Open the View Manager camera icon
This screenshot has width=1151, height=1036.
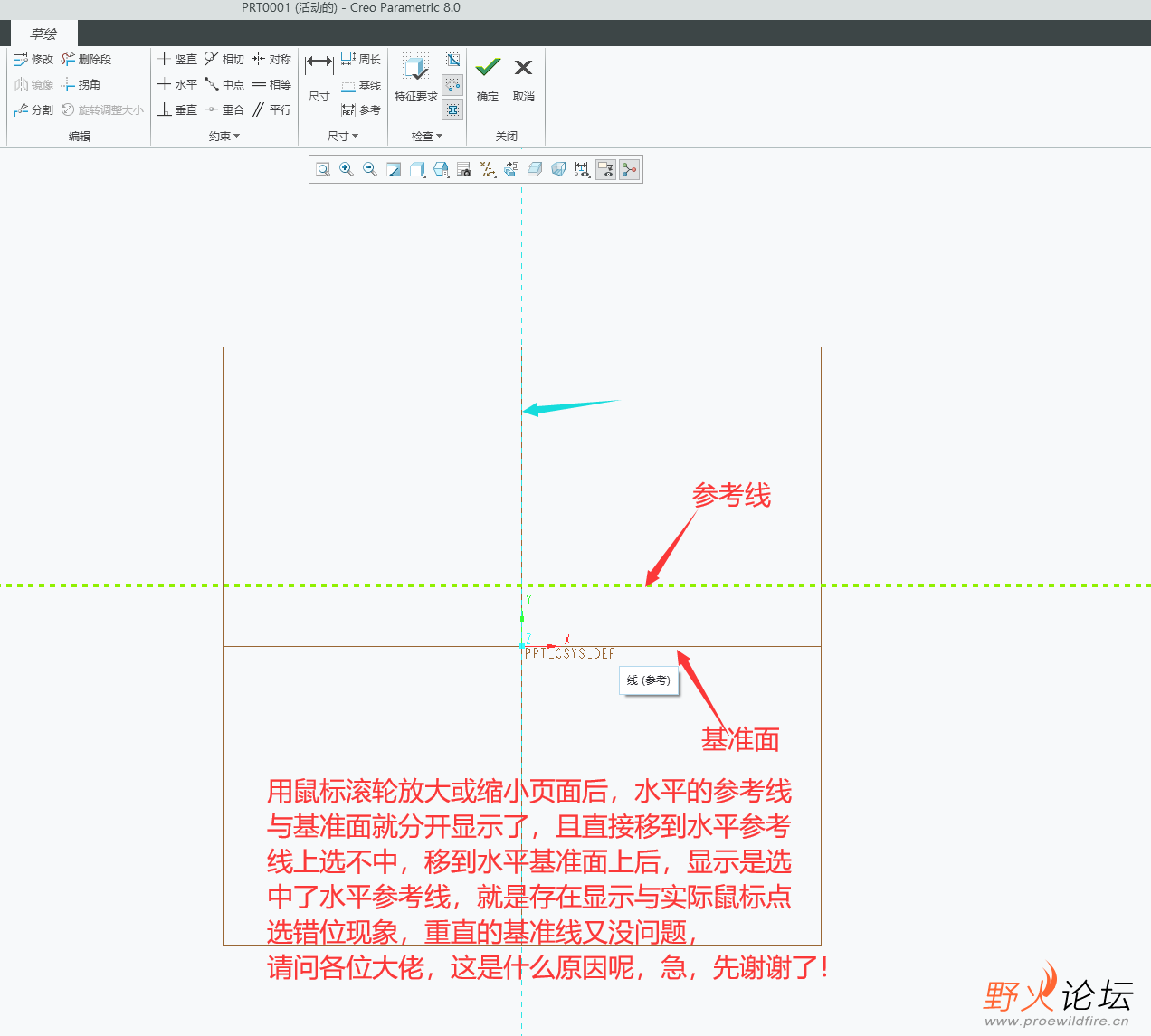tap(464, 170)
